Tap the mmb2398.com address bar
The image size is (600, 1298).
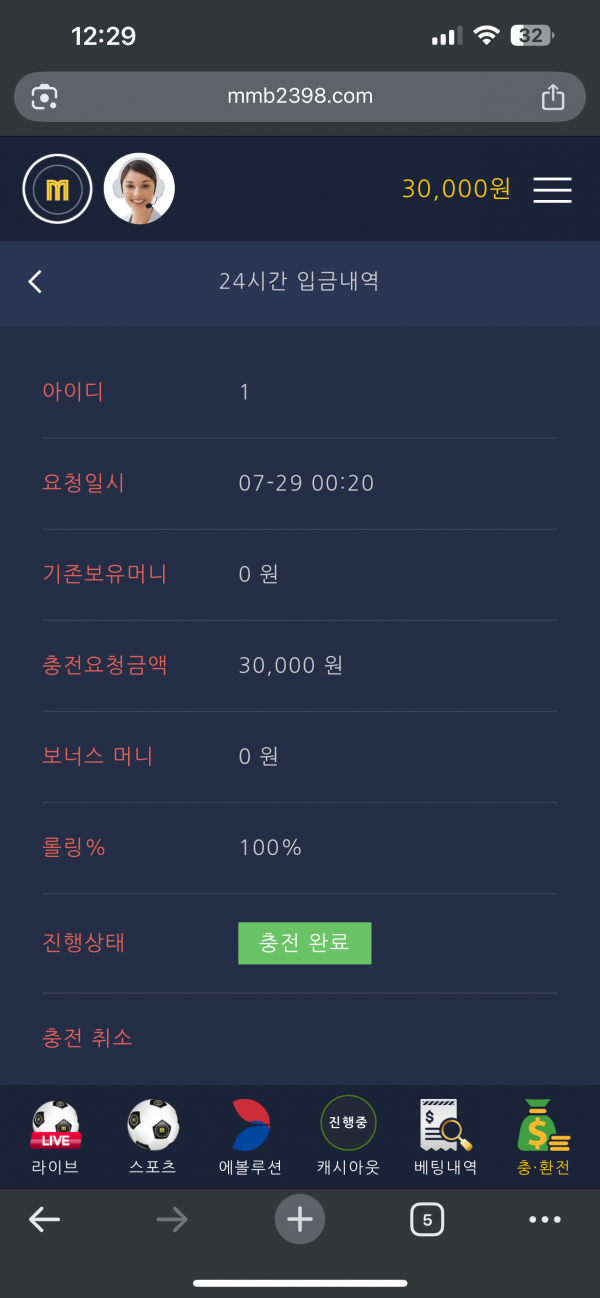(300, 97)
